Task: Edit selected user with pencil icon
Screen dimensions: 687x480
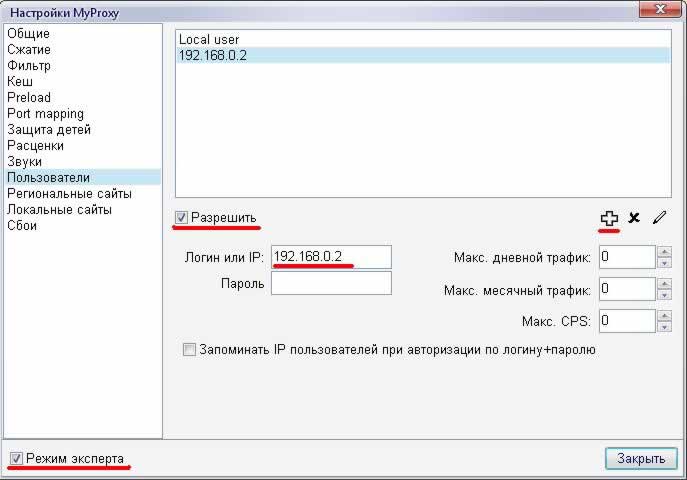Action: (659, 217)
